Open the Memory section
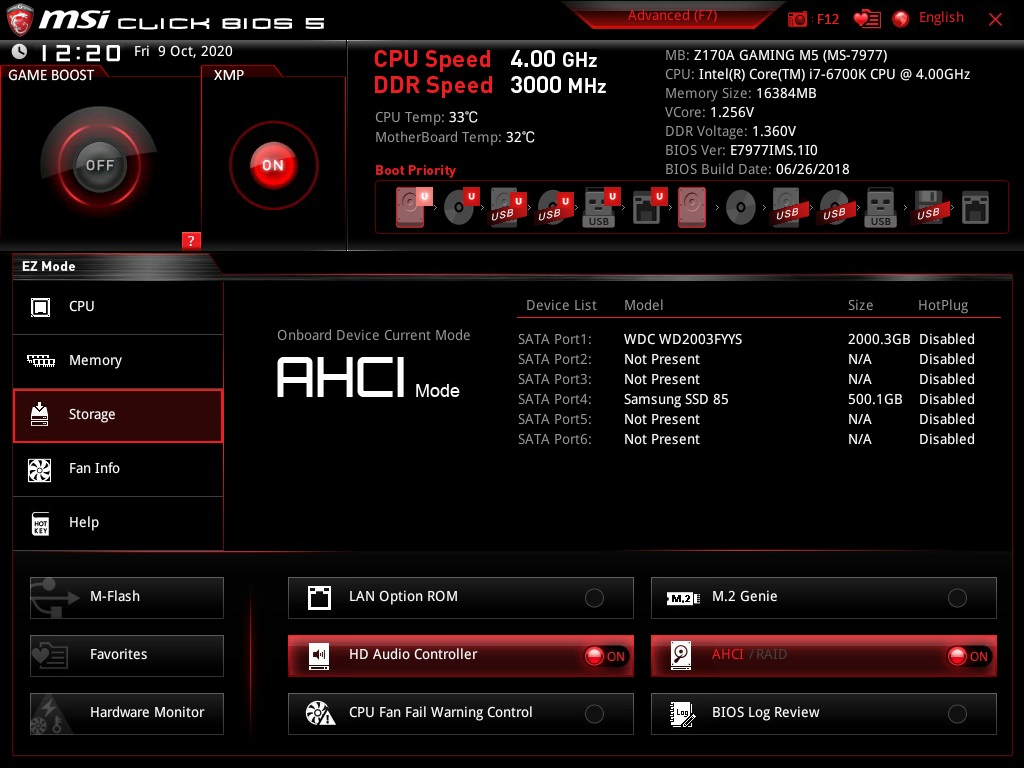This screenshot has height=768, width=1024. 118,361
